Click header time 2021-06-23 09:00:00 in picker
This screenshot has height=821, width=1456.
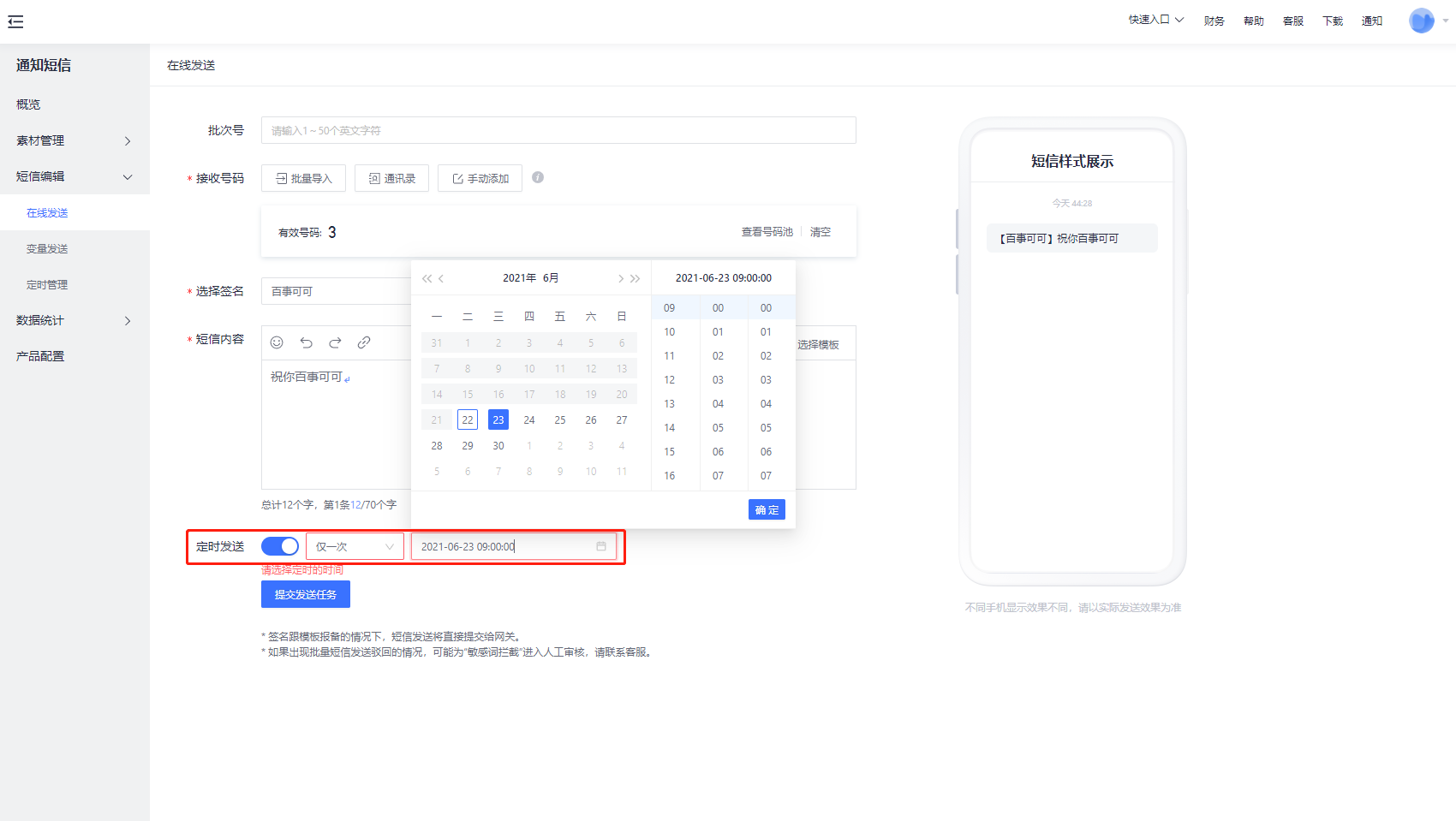(x=724, y=278)
